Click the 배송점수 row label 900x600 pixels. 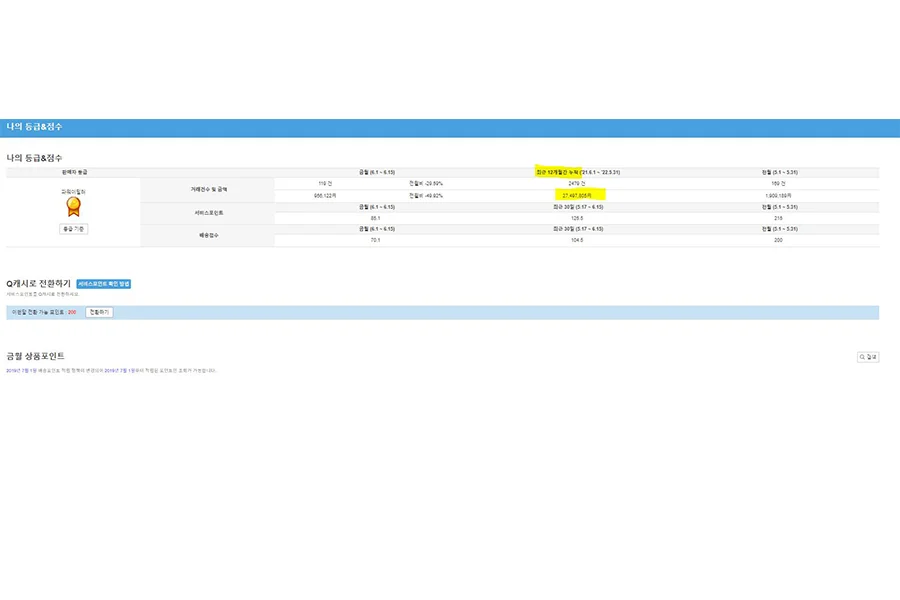pos(208,235)
